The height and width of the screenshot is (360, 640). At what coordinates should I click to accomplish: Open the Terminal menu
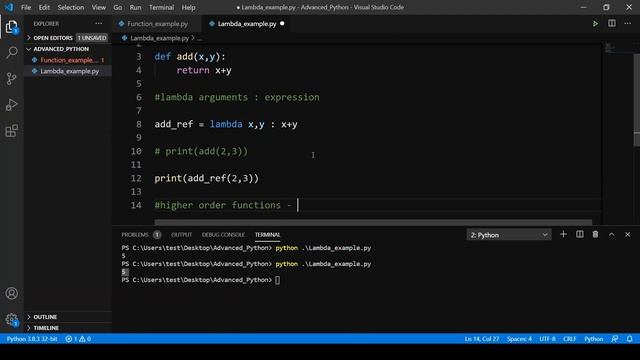161,7
